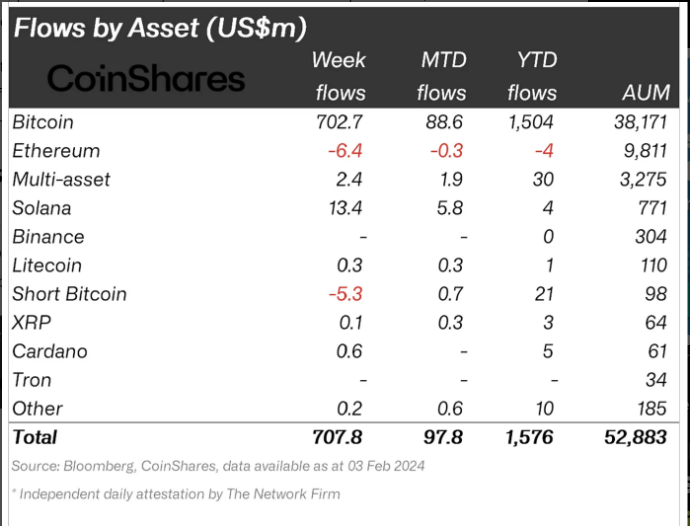Click Ethereum's red -6.4 week flows value

tap(345, 151)
